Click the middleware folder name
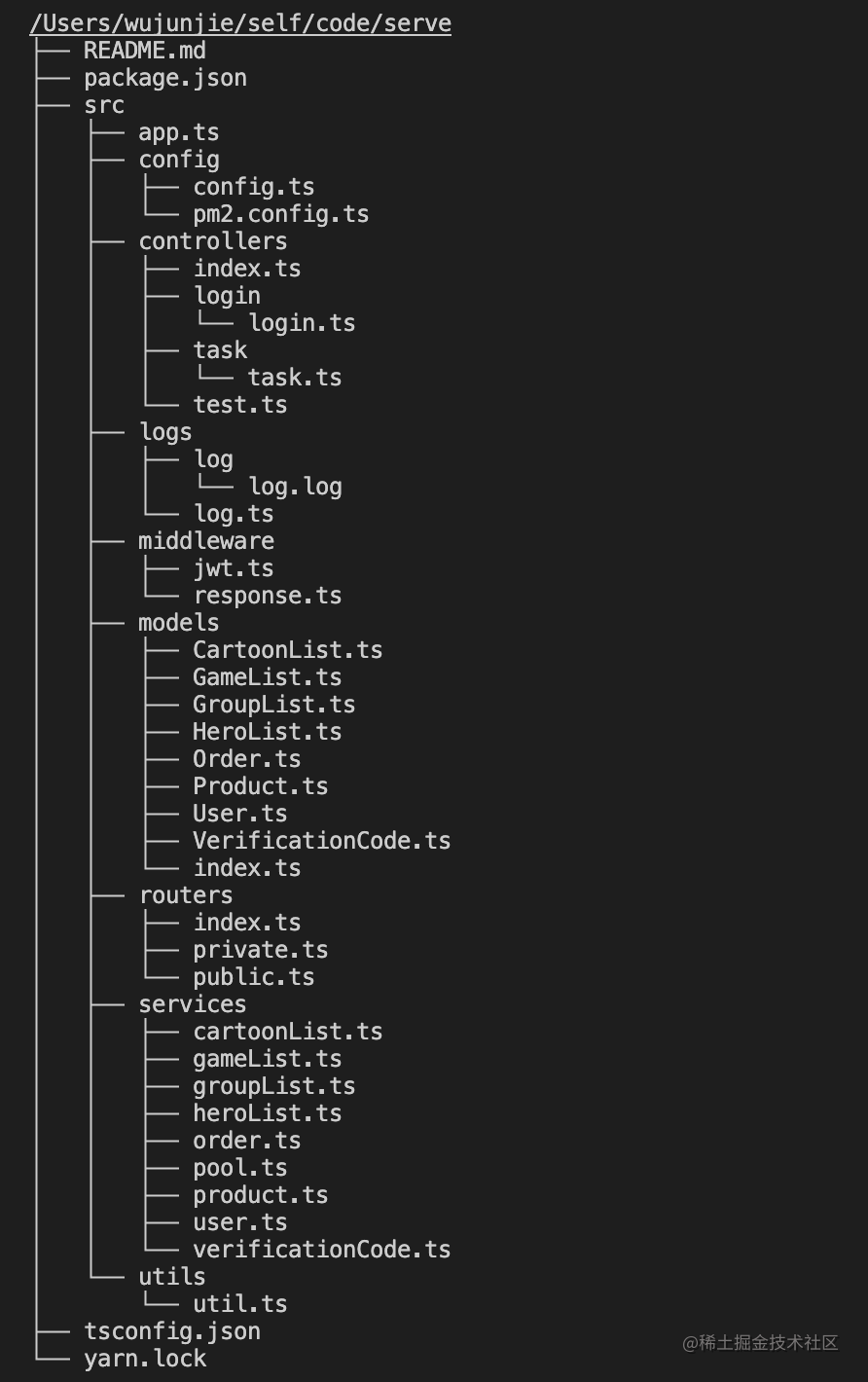 tap(206, 541)
